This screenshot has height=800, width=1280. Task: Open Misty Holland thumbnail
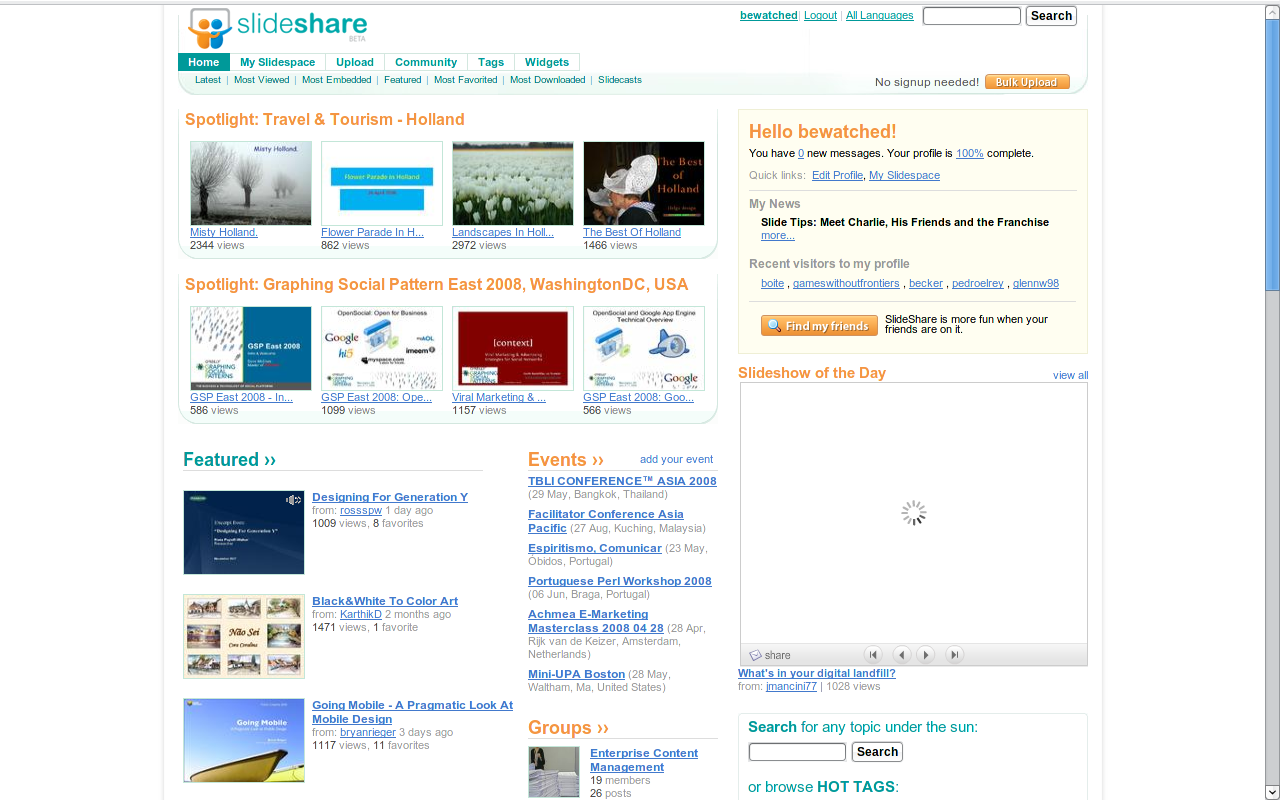251,183
